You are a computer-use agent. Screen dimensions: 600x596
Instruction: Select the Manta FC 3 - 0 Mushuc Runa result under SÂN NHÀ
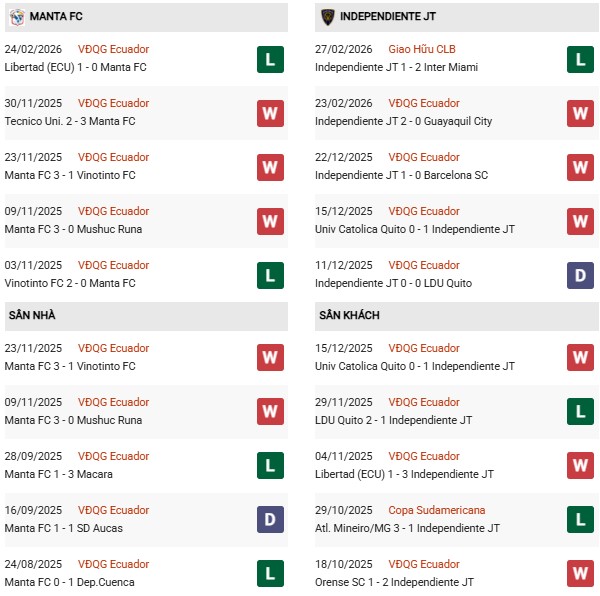75,420
